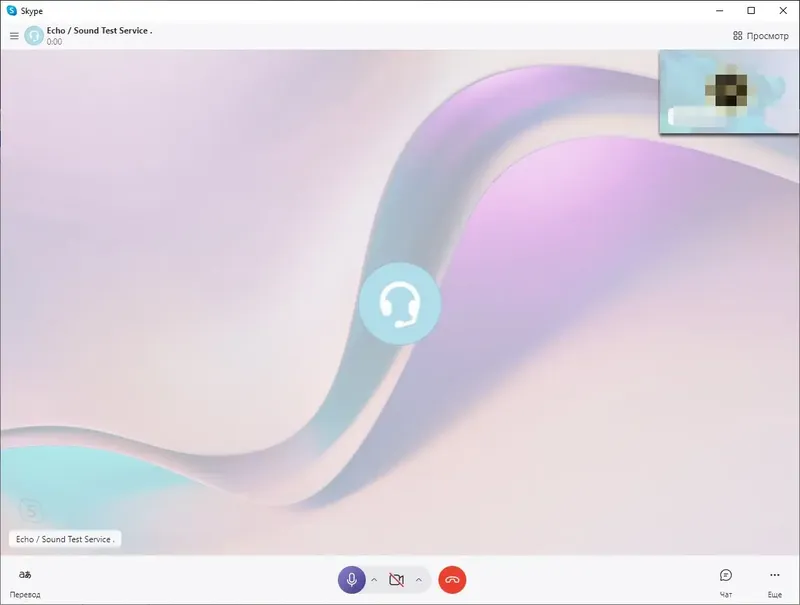Click Echo / Sound Test Service avatar in header

click(34, 36)
